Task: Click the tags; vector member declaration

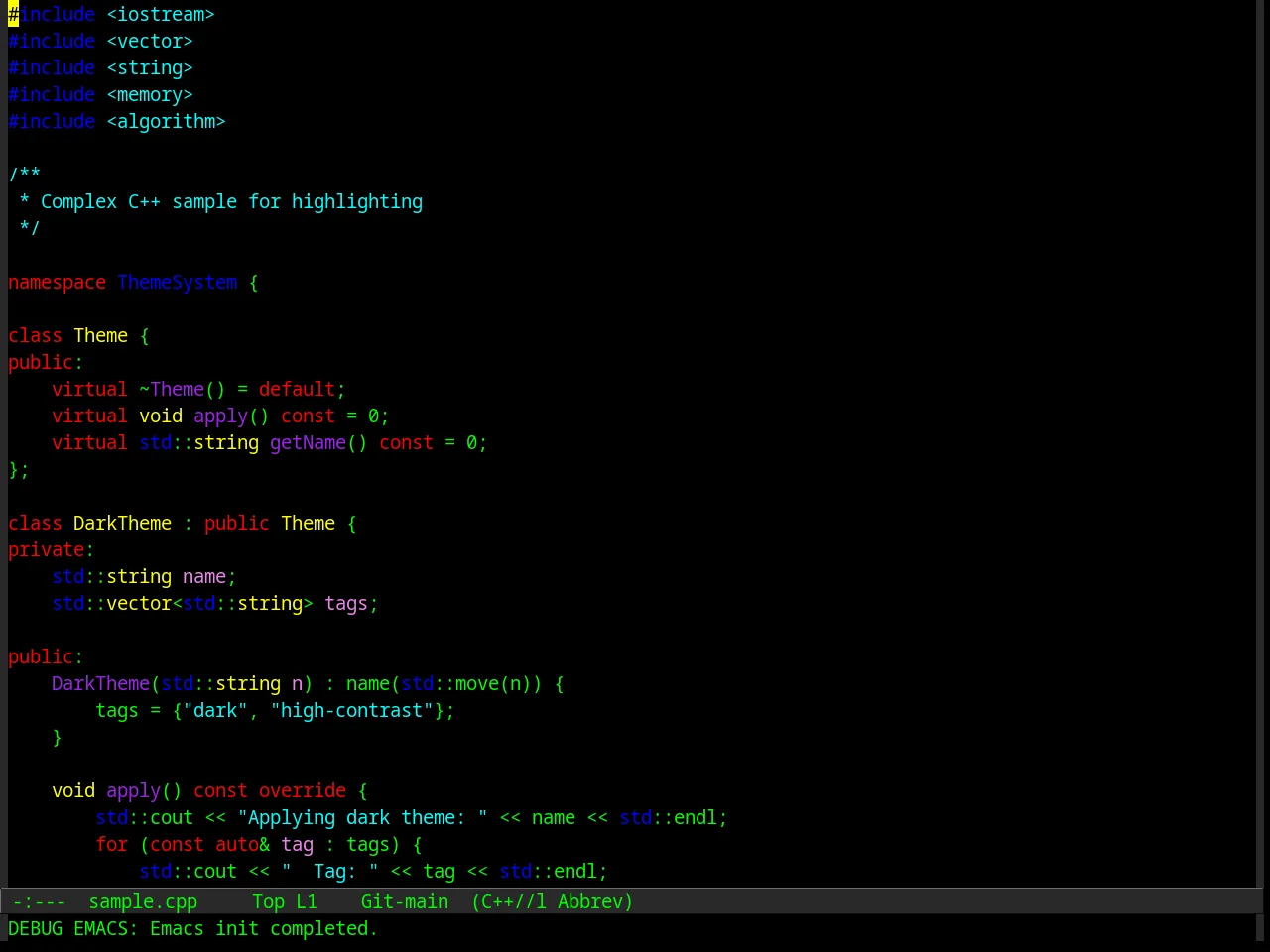Action: pos(351,603)
